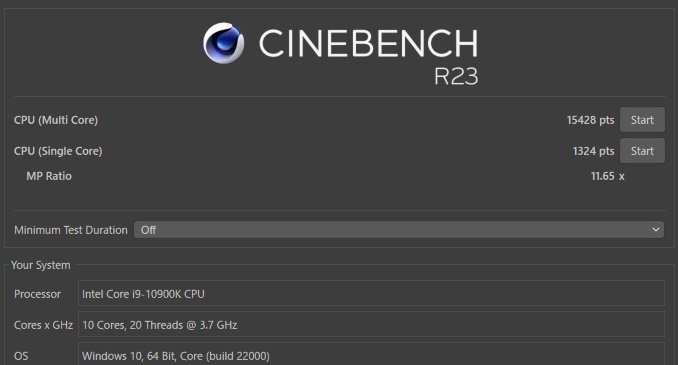Image resolution: width=678 pixels, height=365 pixels.
Task: Start the CPU Multi Core test
Action: [642, 120]
